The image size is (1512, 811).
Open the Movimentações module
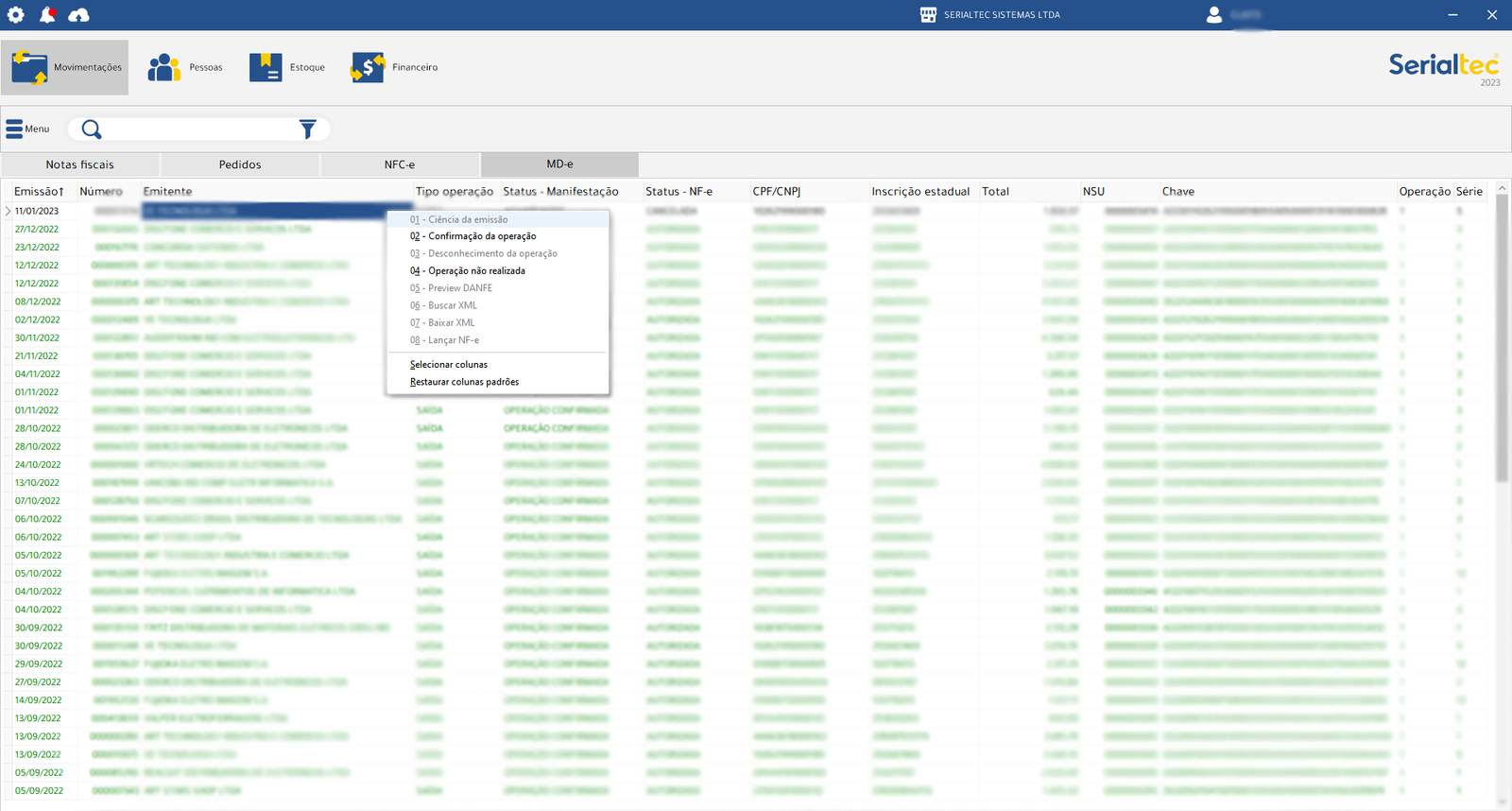tap(64, 67)
